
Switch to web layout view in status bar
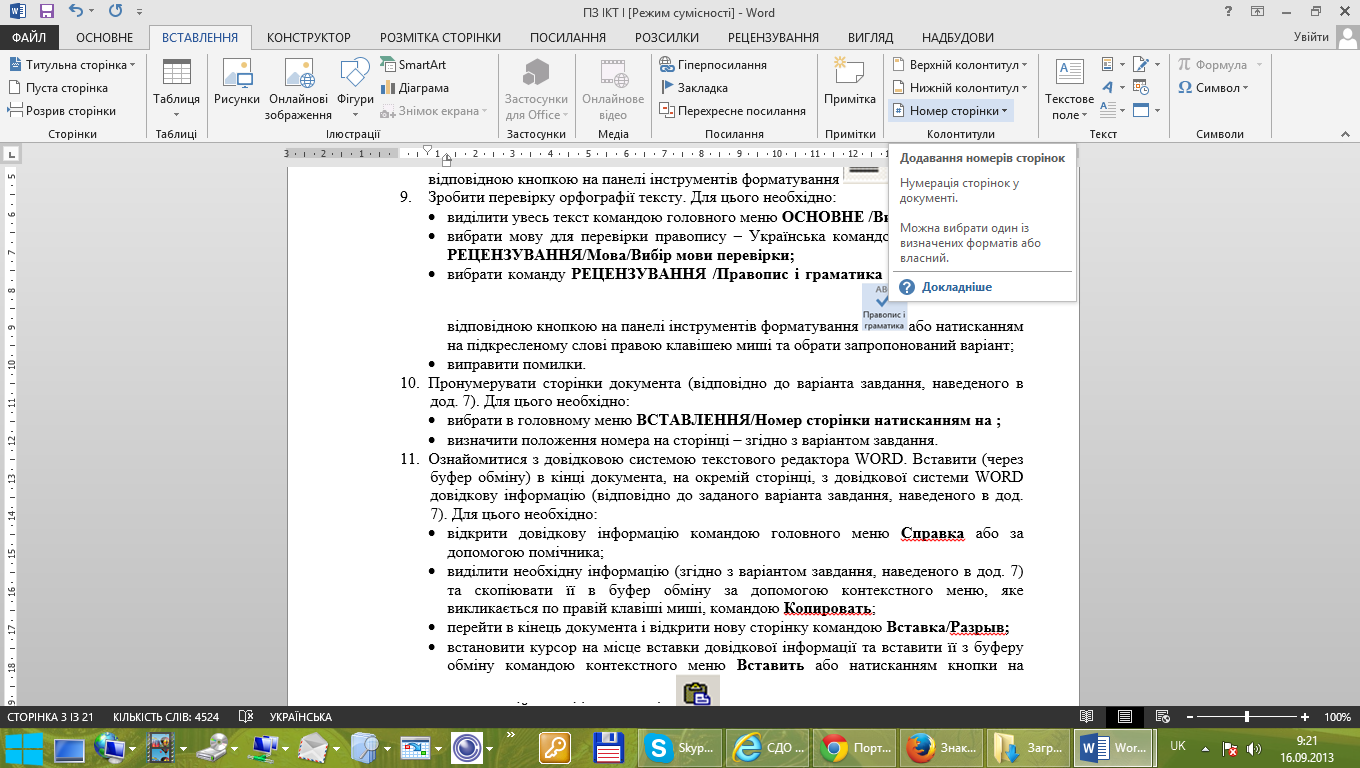pyautogui.click(x=1162, y=717)
